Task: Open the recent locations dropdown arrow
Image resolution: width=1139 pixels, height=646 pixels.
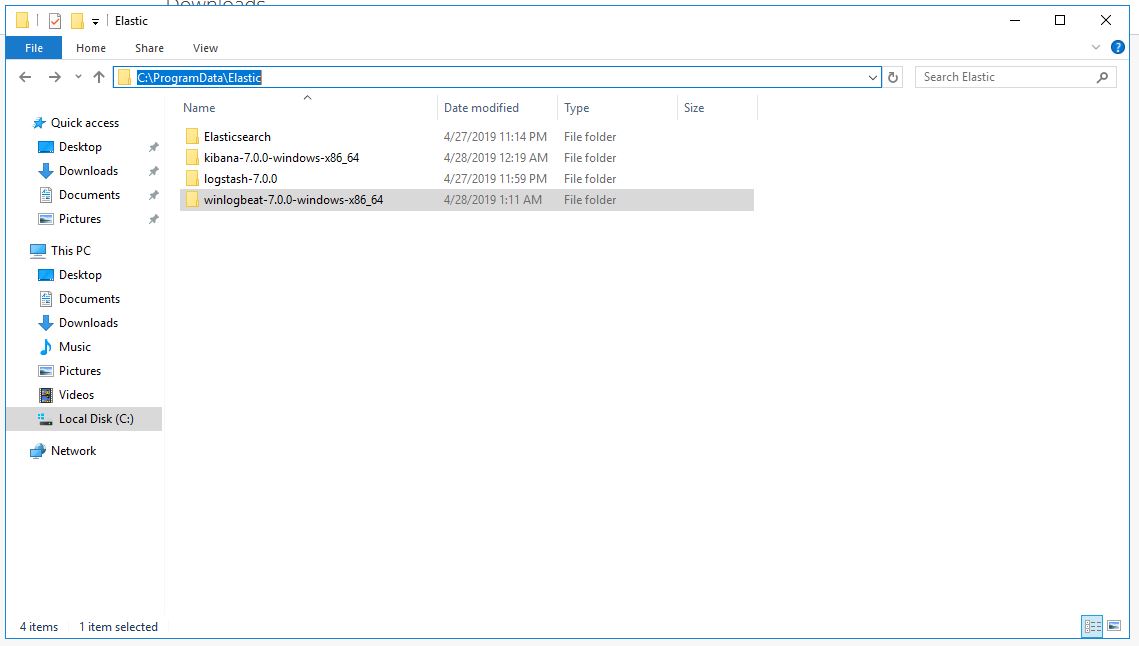Action: [x=78, y=77]
